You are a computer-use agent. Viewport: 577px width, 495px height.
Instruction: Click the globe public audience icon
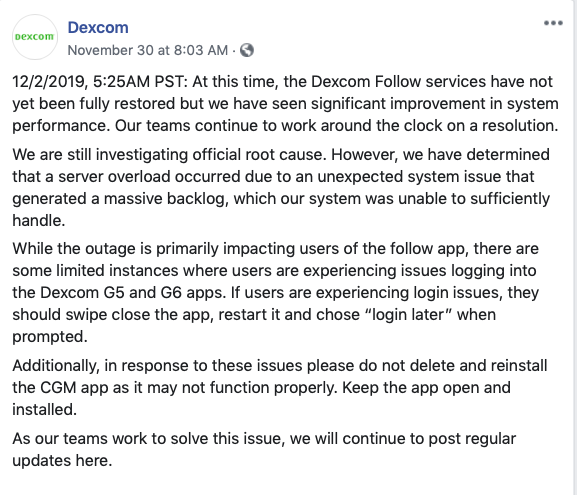[247, 50]
